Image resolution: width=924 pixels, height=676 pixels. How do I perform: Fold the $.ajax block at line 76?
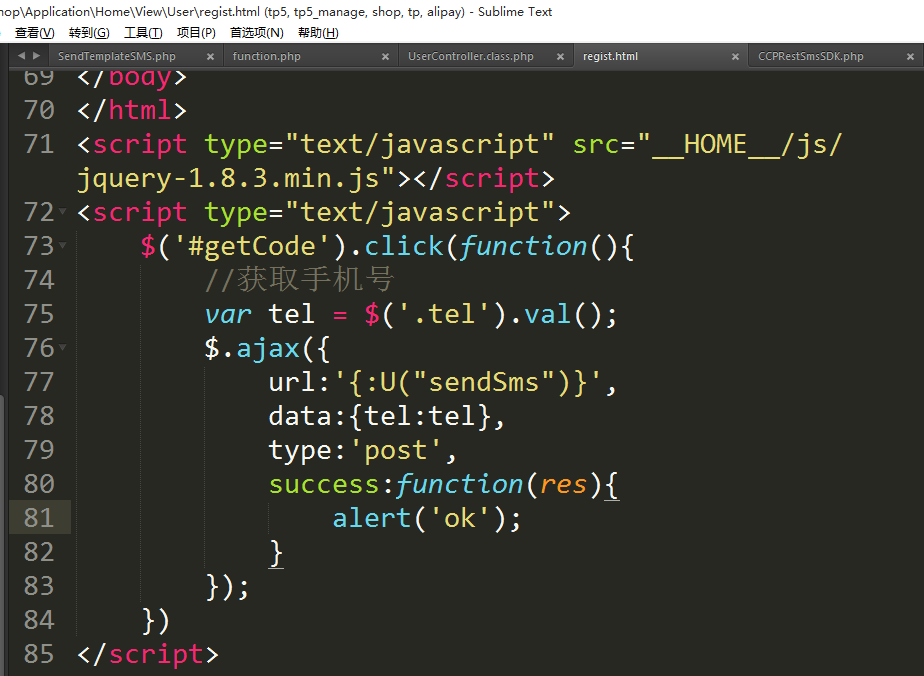coord(63,348)
